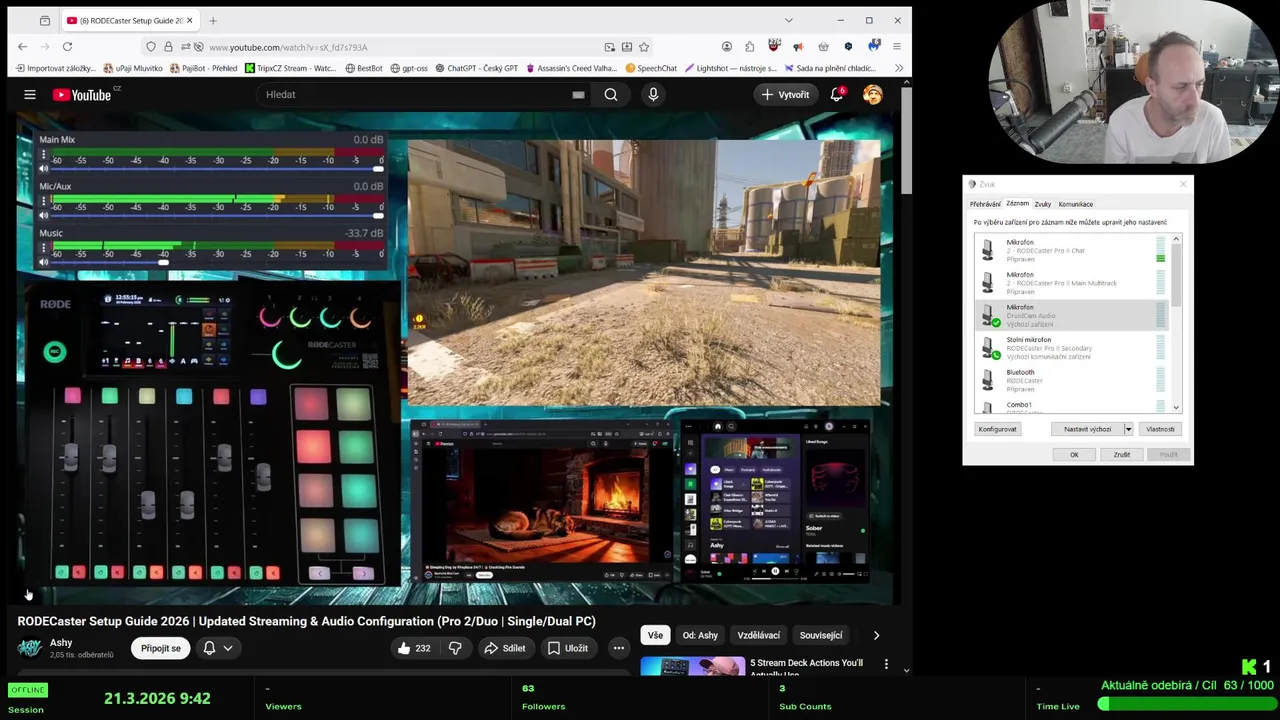Open the browser application menu

click(x=897, y=46)
